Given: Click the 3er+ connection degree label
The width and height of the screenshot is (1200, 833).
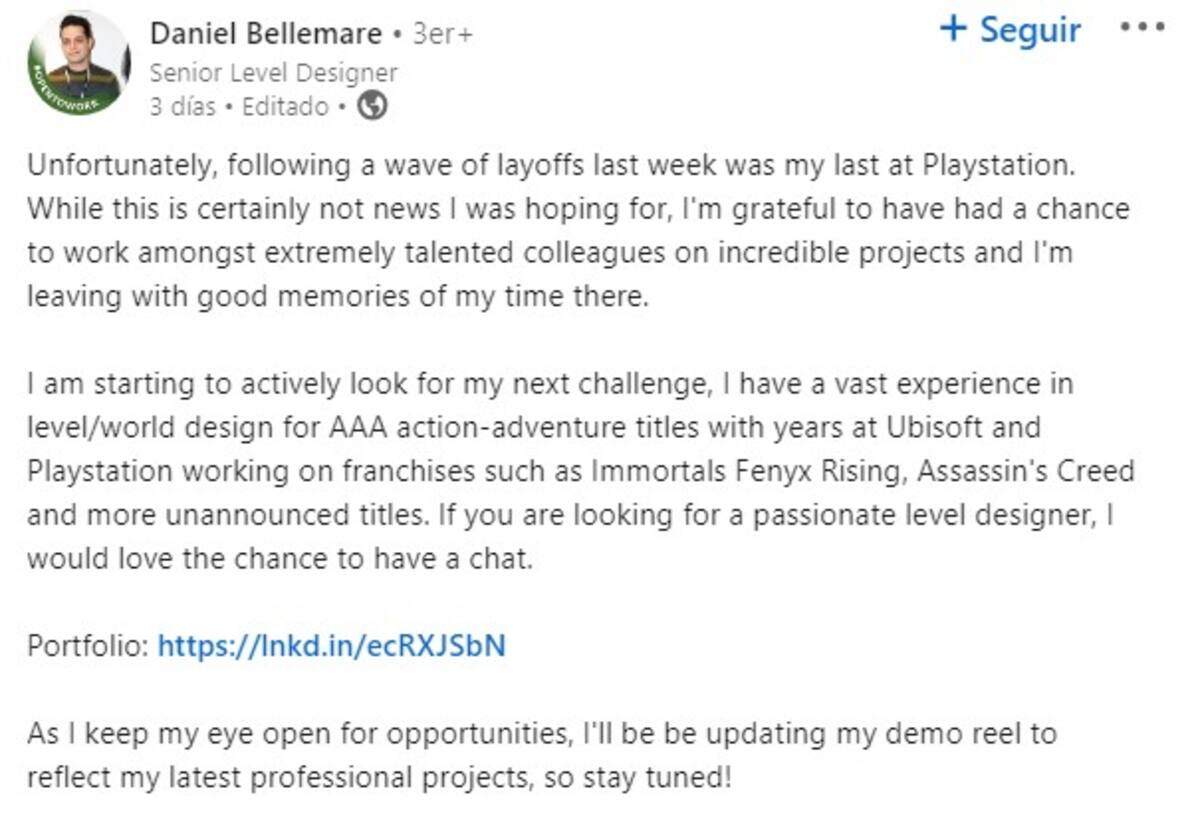Looking at the screenshot, I should point(442,35).
